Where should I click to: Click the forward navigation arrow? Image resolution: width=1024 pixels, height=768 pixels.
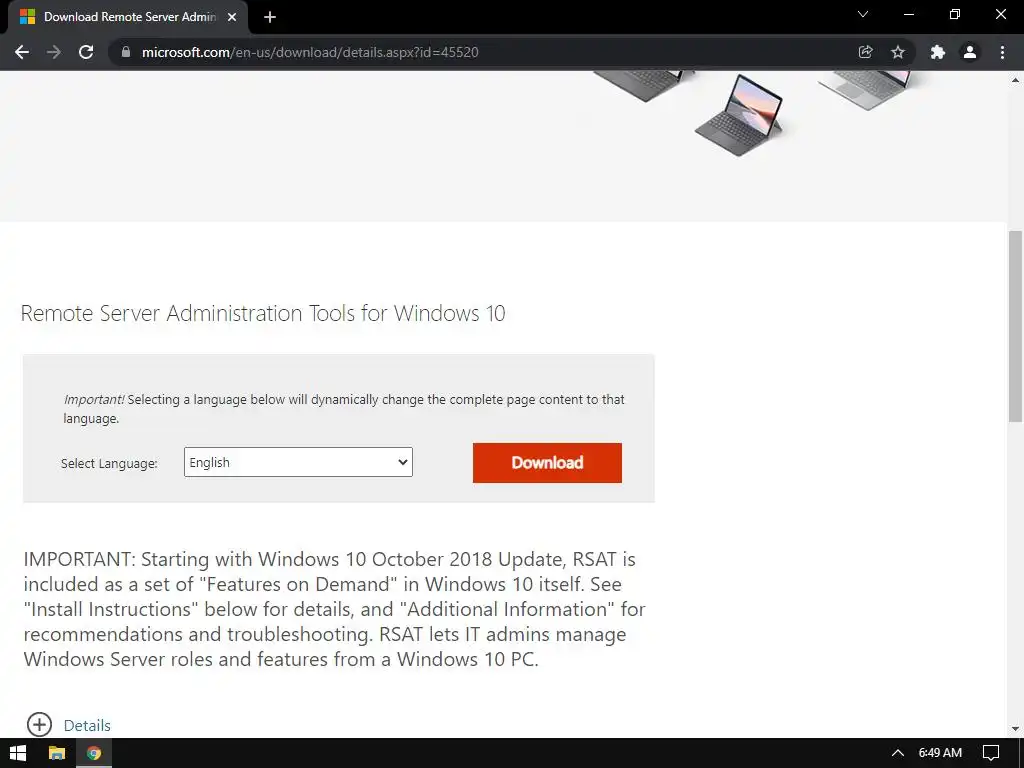click(x=54, y=52)
